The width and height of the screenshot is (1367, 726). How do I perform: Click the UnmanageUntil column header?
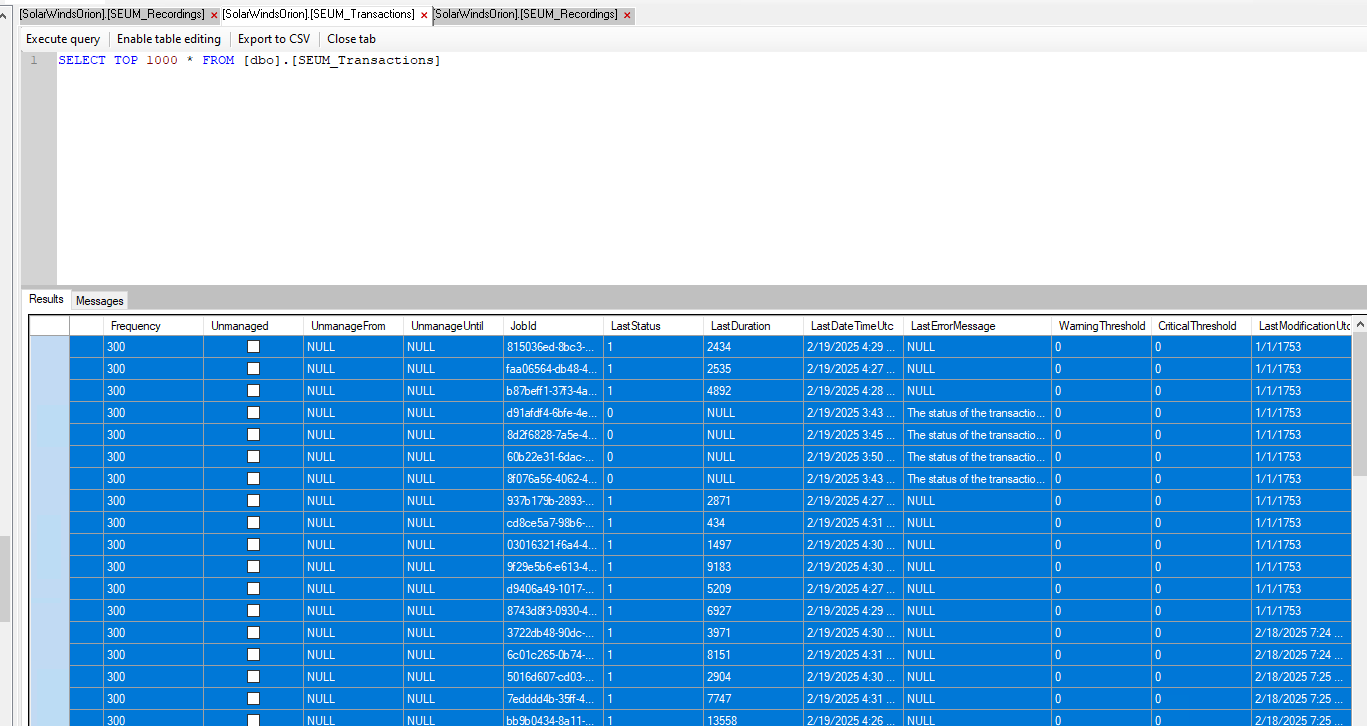point(453,326)
